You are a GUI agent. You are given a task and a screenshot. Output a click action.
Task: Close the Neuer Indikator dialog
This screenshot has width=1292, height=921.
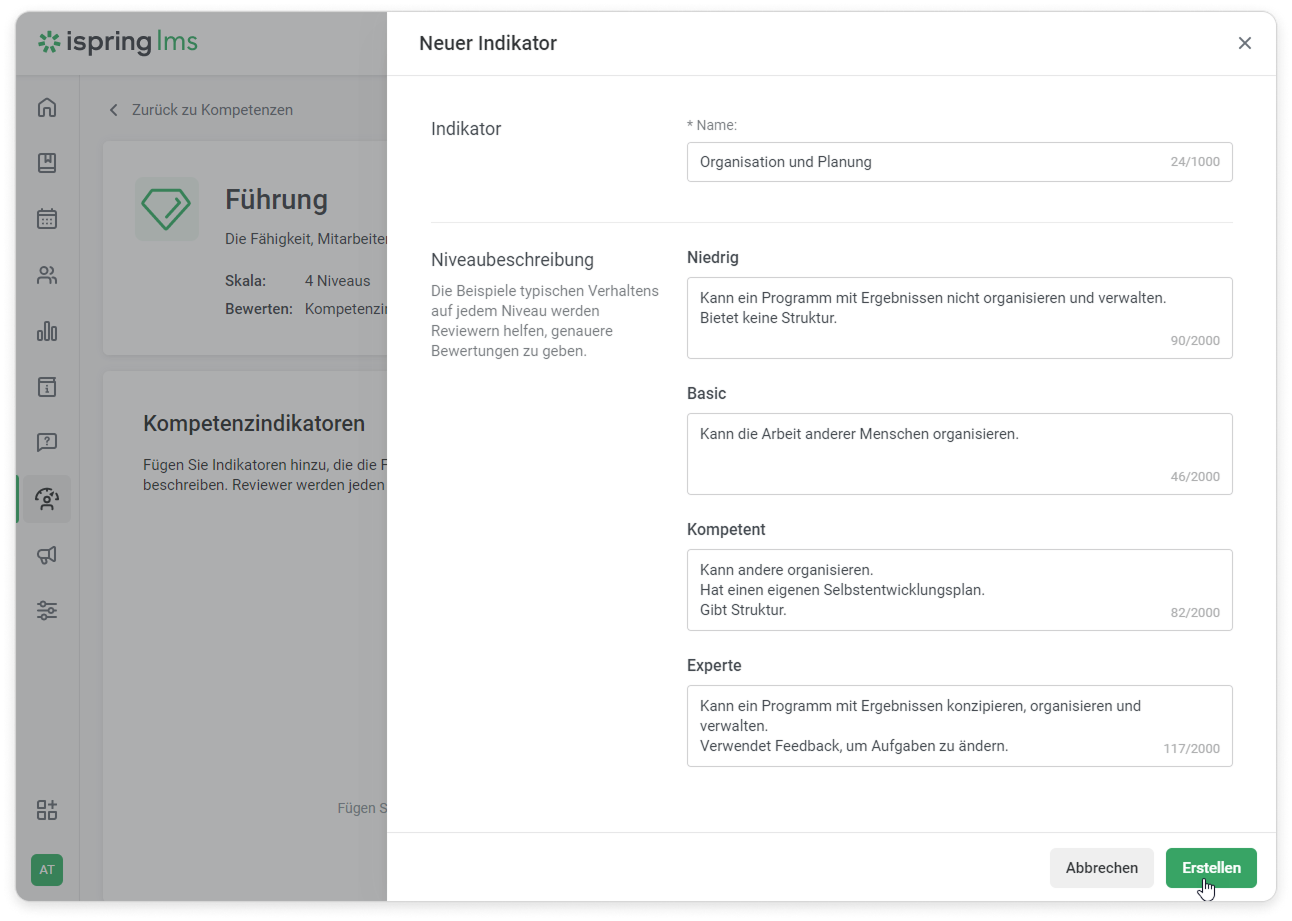point(1245,43)
